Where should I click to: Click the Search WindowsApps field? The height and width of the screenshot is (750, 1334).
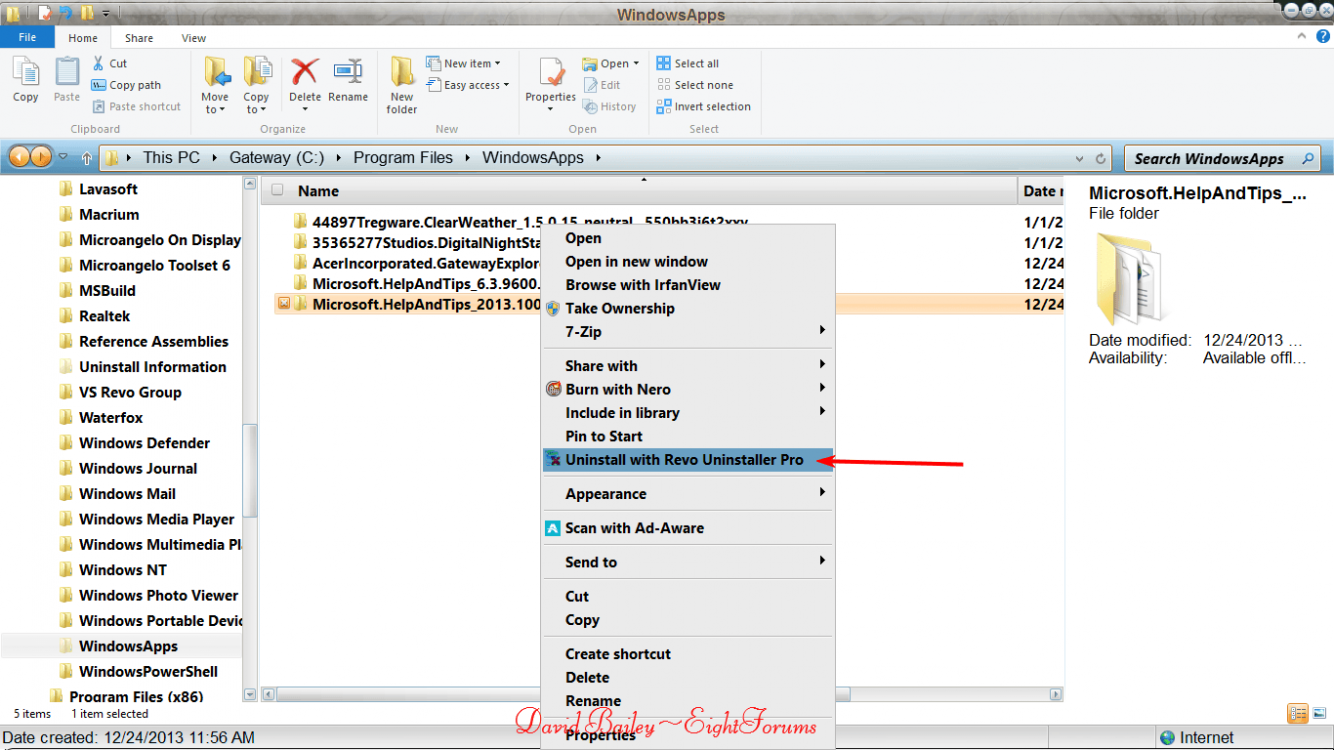point(1222,158)
